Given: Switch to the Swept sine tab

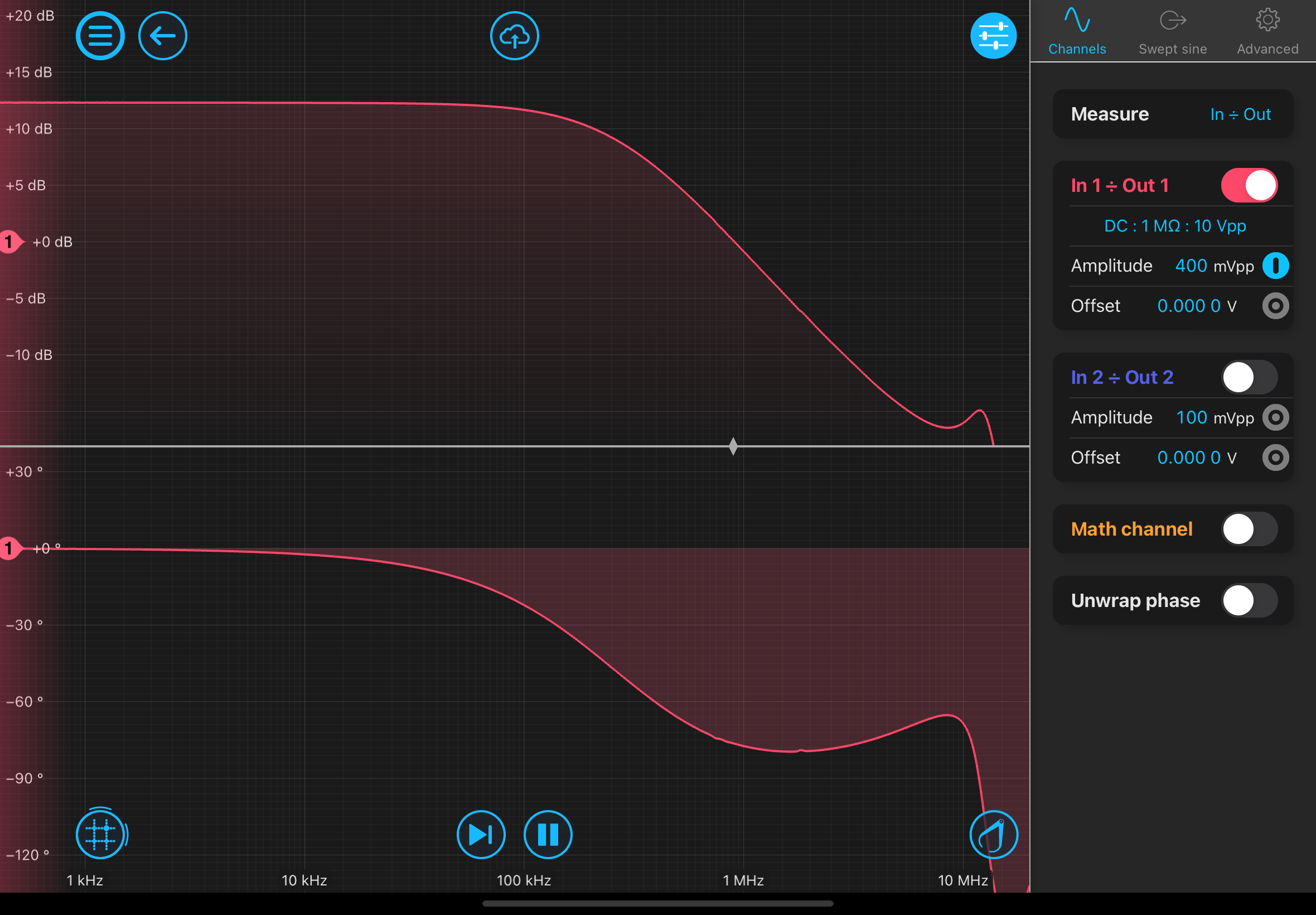Looking at the screenshot, I should point(1173,32).
